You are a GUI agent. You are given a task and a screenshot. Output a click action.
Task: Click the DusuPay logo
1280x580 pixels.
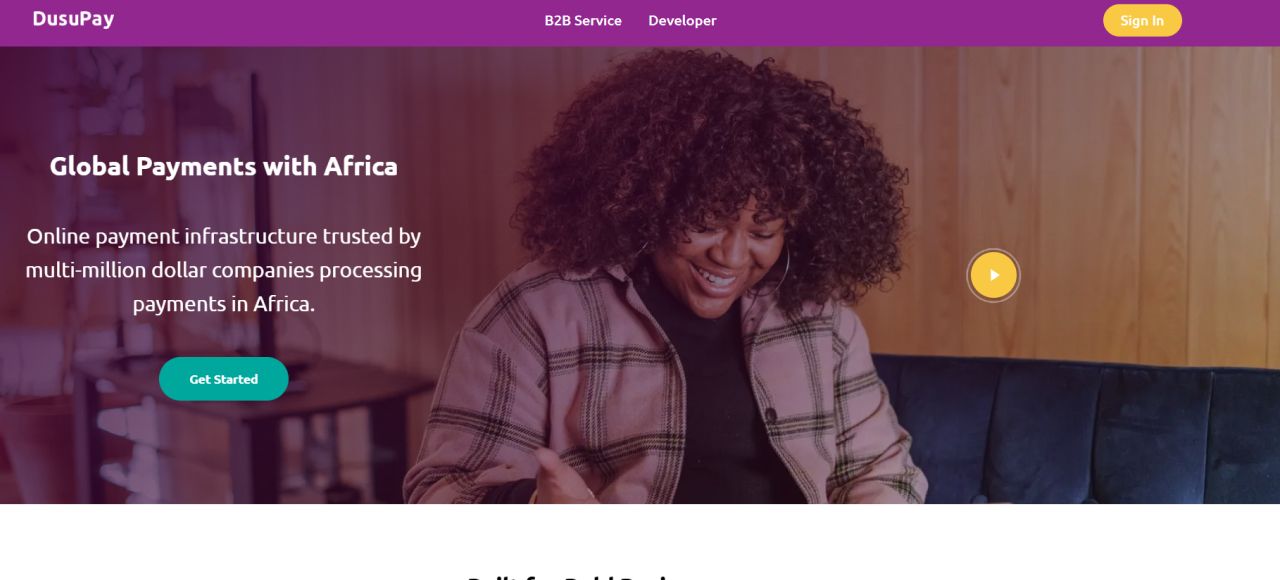coord(73,19)
